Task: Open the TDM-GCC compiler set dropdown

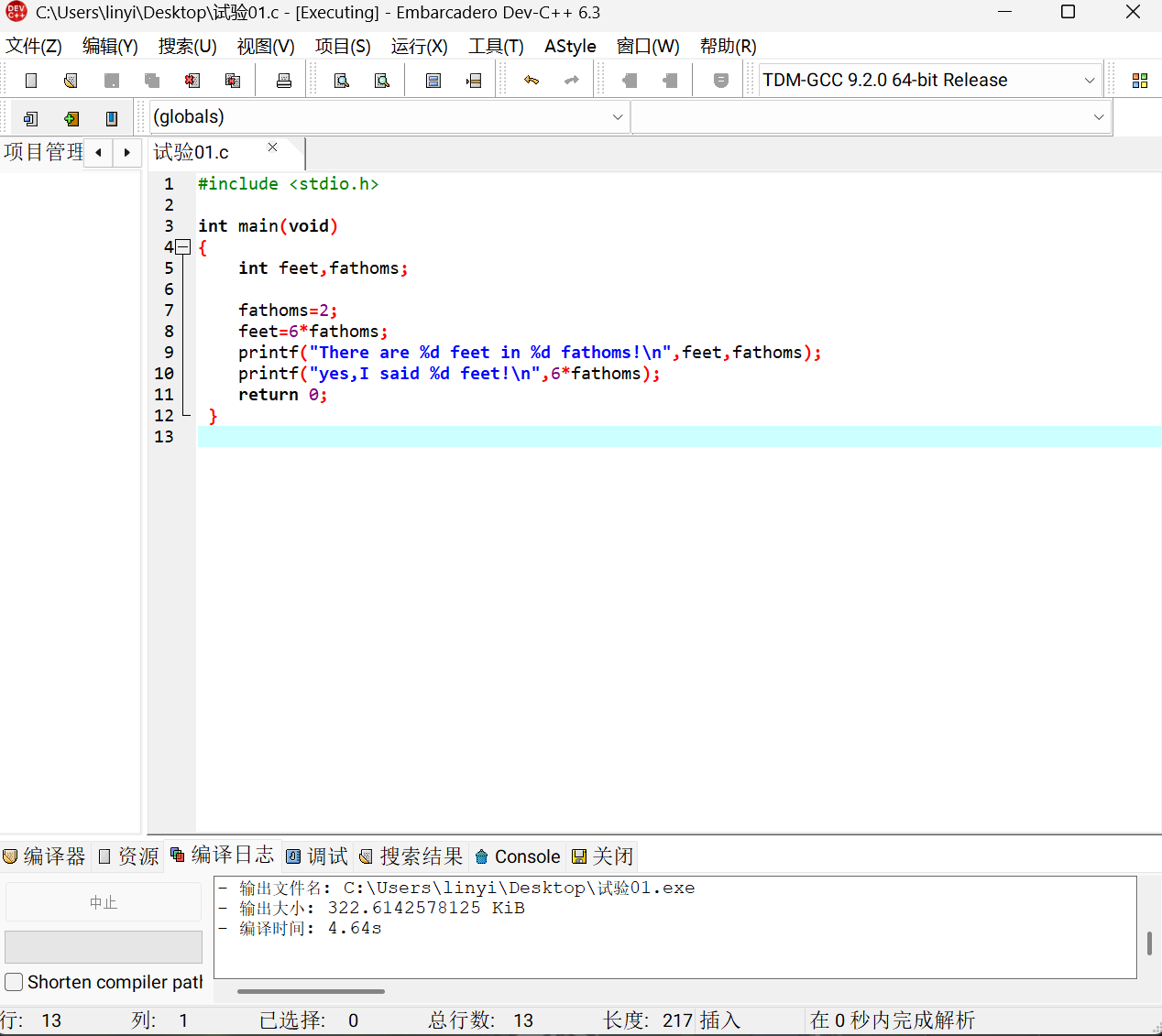Action: pyautogui.click(x=929, y=81)
